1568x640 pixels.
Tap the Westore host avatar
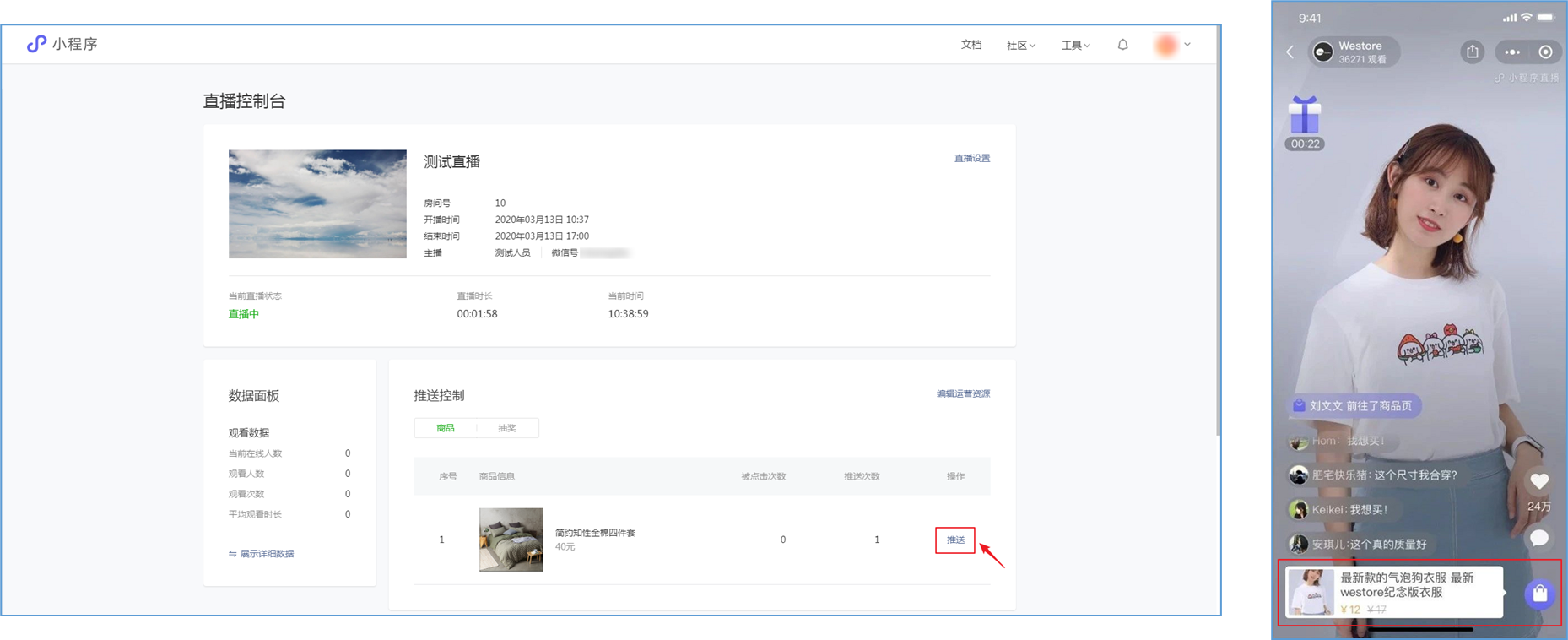pos(1323,52)
